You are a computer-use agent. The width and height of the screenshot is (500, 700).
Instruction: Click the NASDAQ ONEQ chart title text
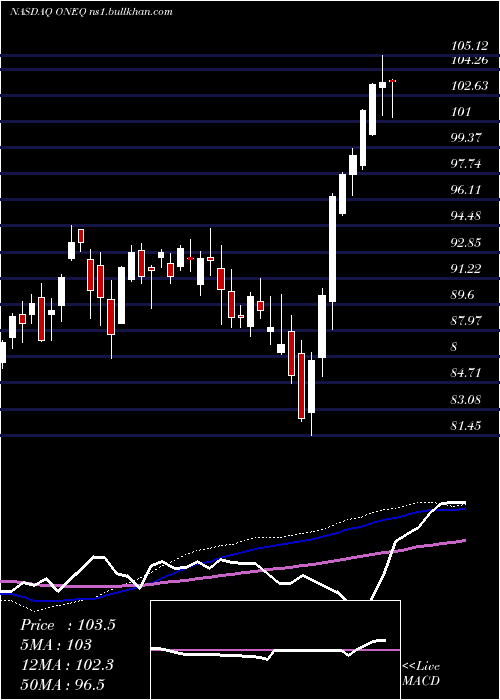click(91, 12)
